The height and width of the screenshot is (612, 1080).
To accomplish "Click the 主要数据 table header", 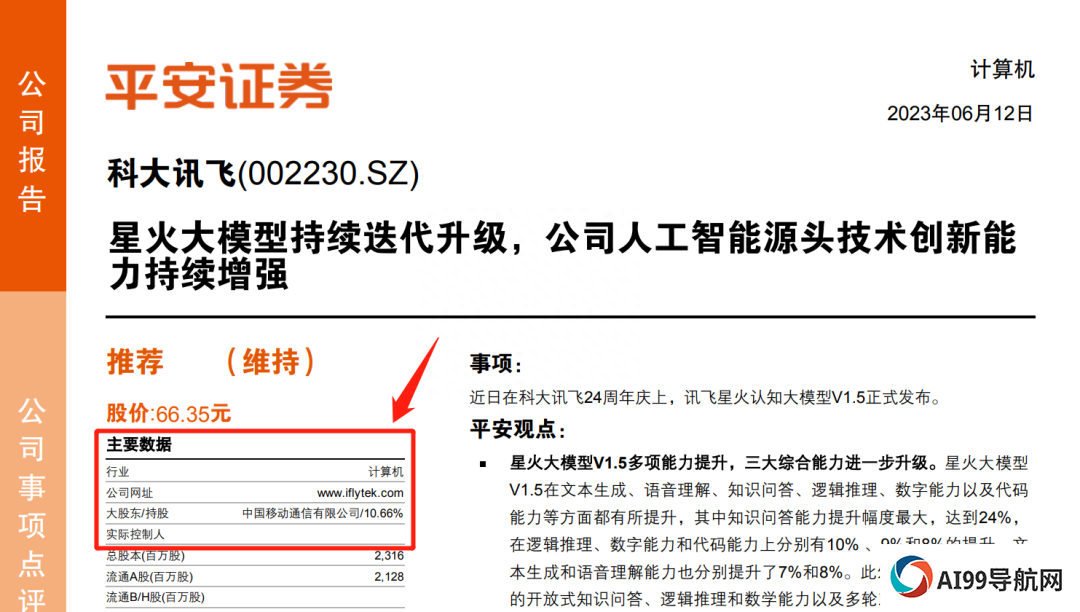I will pos(139,445).
